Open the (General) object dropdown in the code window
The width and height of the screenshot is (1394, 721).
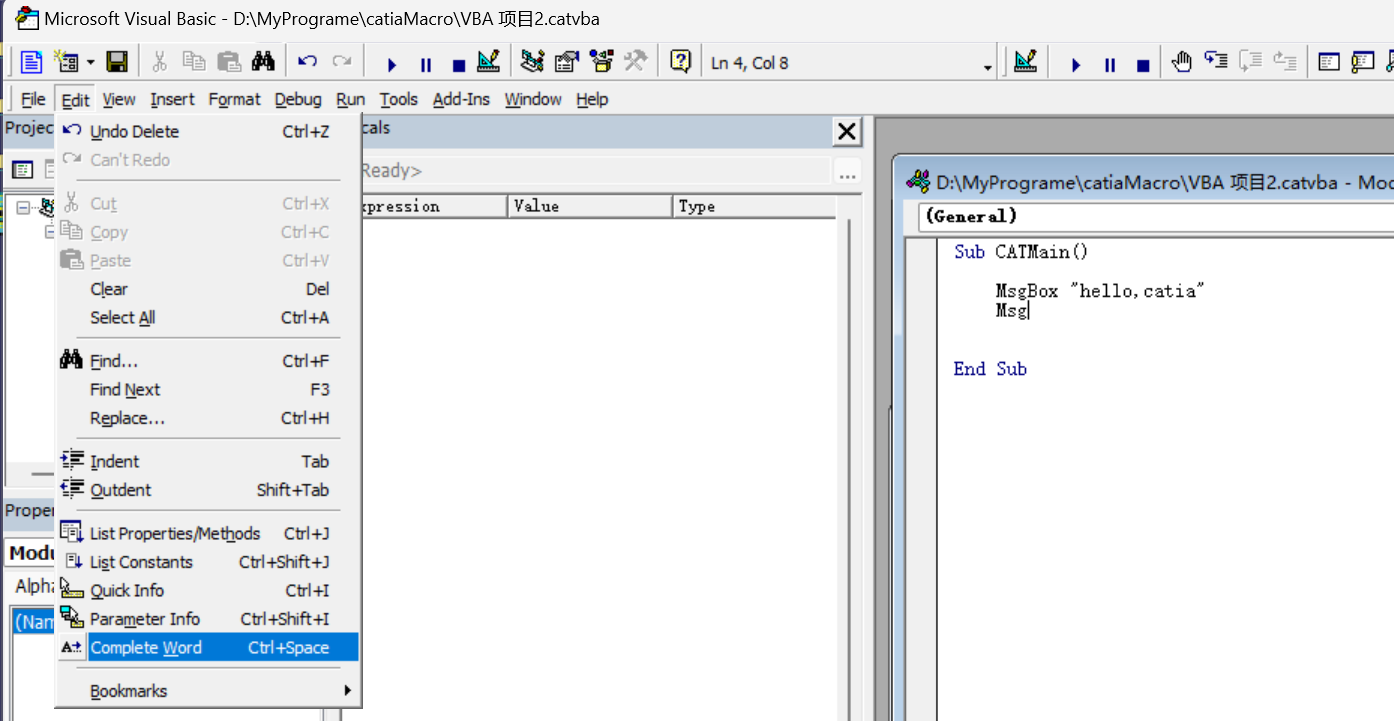click(1156, 216)
